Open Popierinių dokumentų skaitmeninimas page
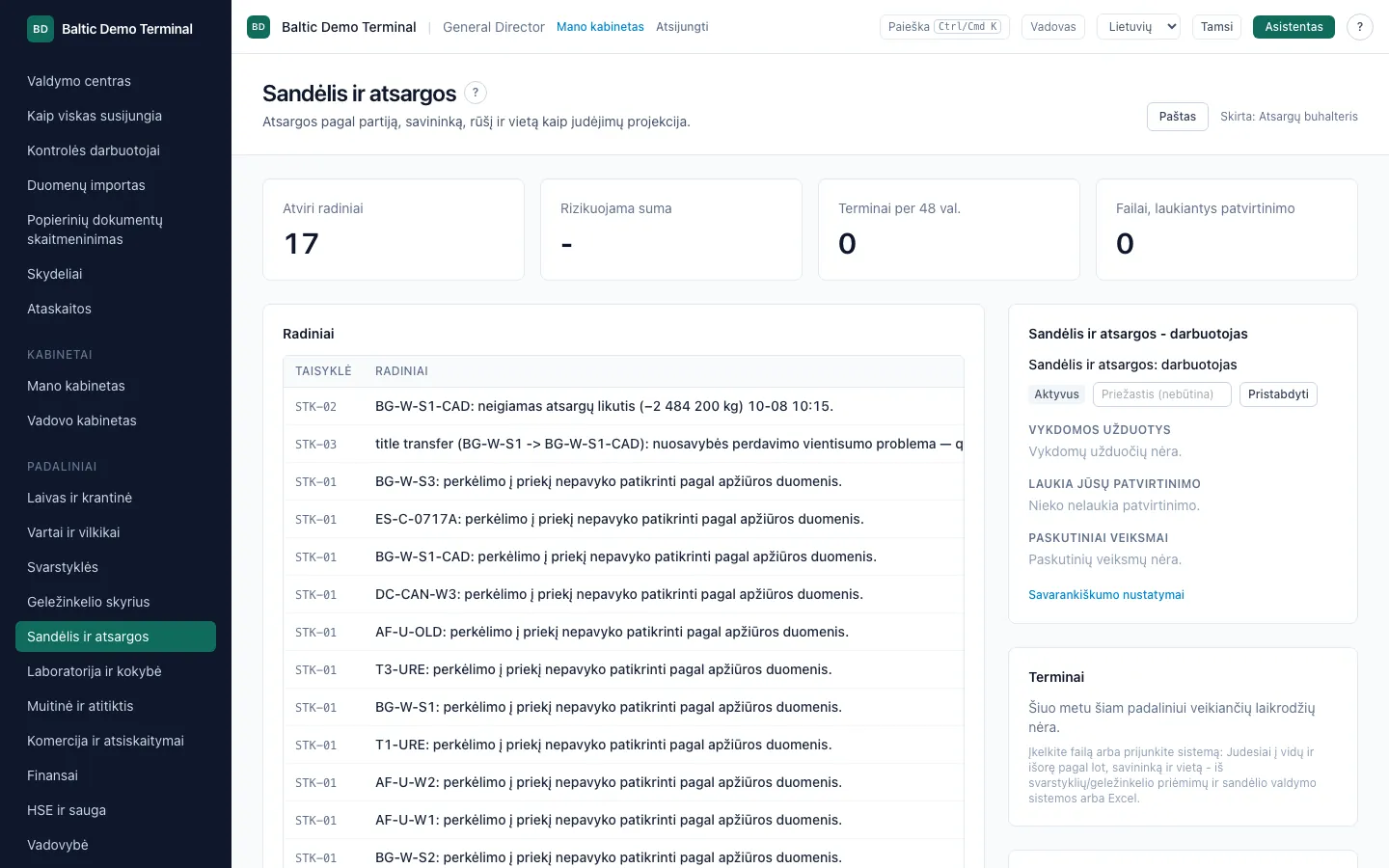The width and height of the screenshot is (1389, 868). click(116, 230)
